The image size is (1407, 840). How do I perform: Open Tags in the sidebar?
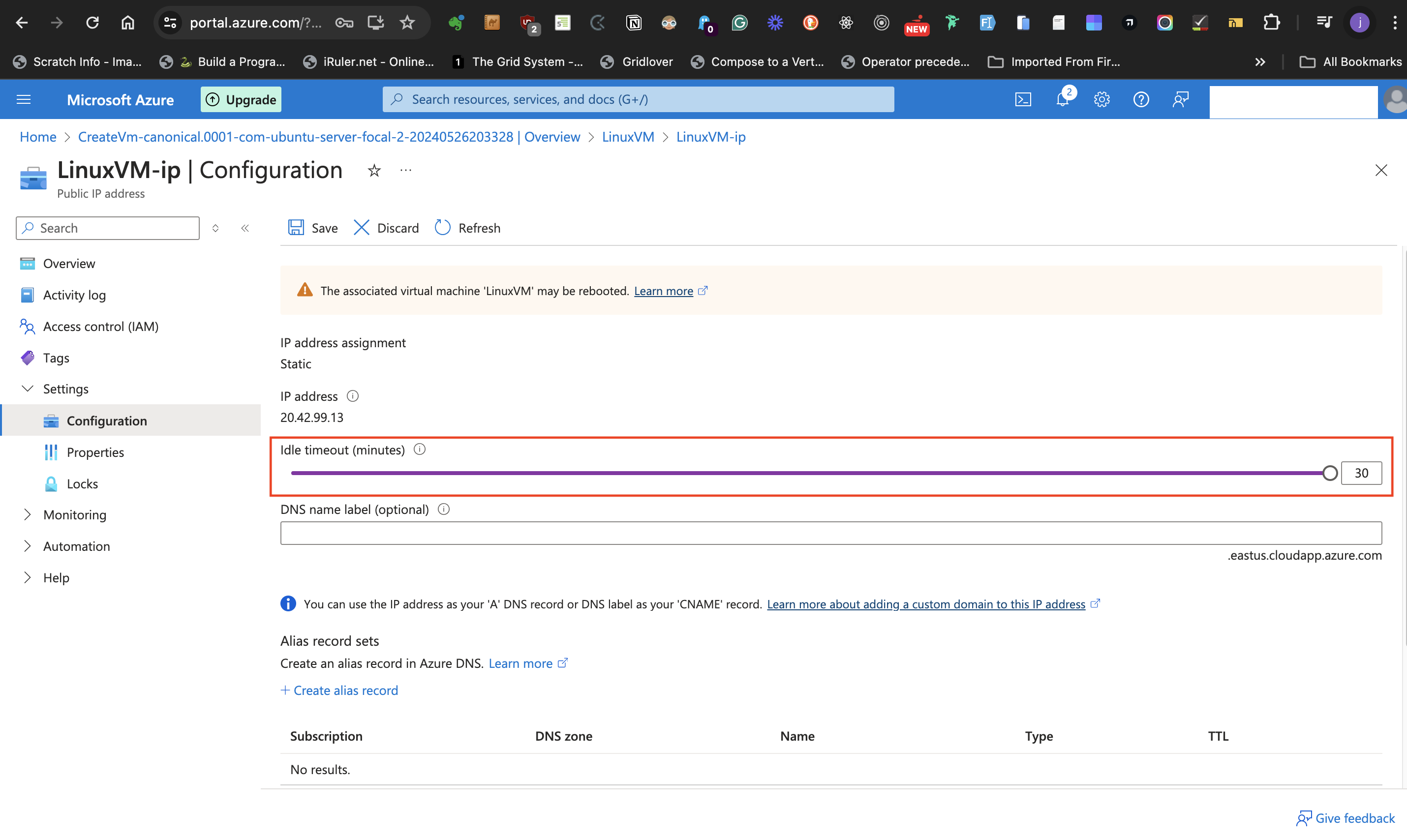pos(56,358)
